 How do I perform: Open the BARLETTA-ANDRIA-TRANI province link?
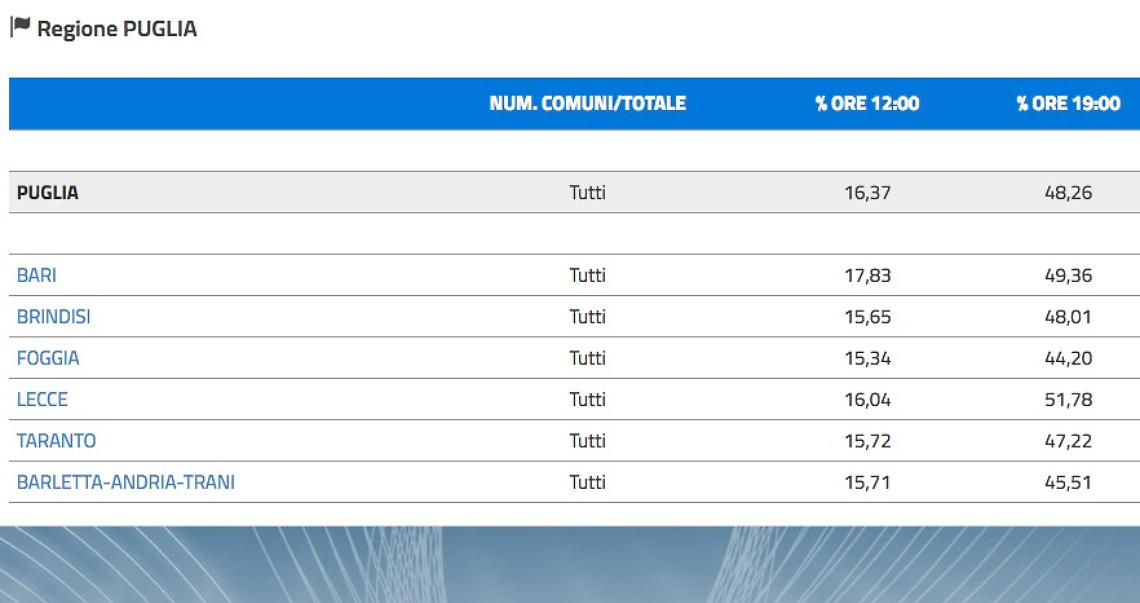pos(126,482)
